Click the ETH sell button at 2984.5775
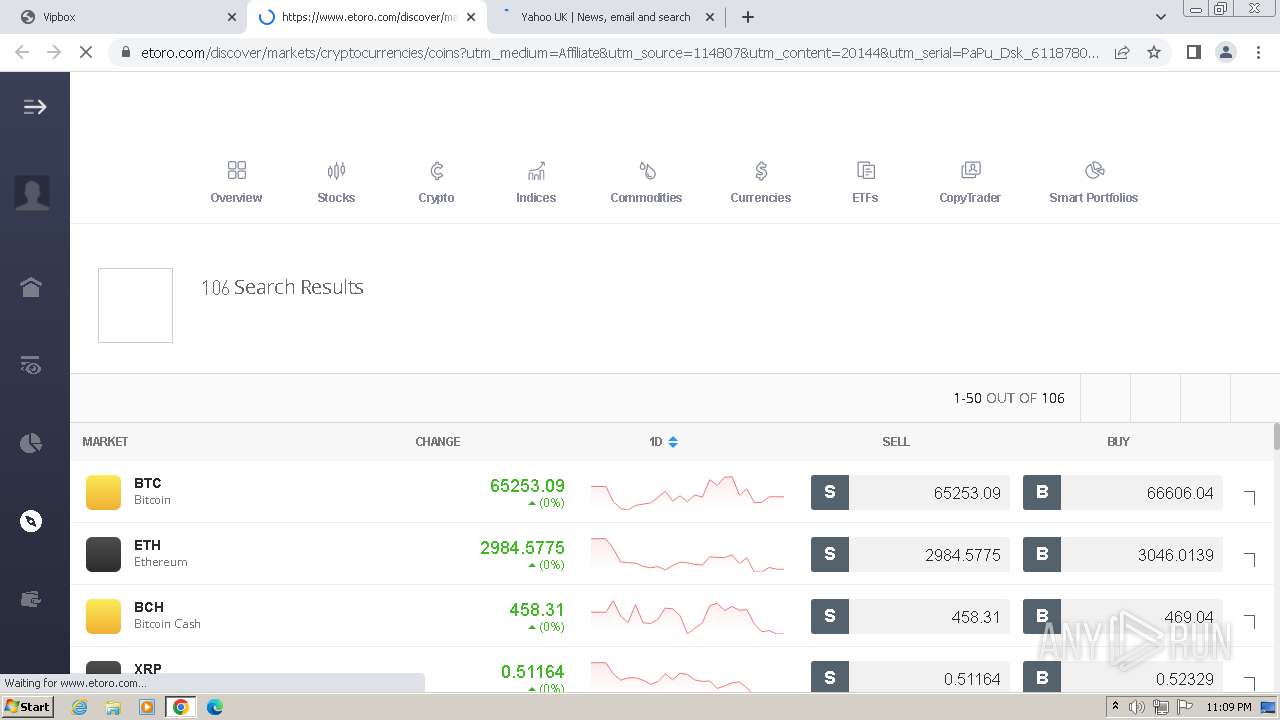 coord(910,554)
